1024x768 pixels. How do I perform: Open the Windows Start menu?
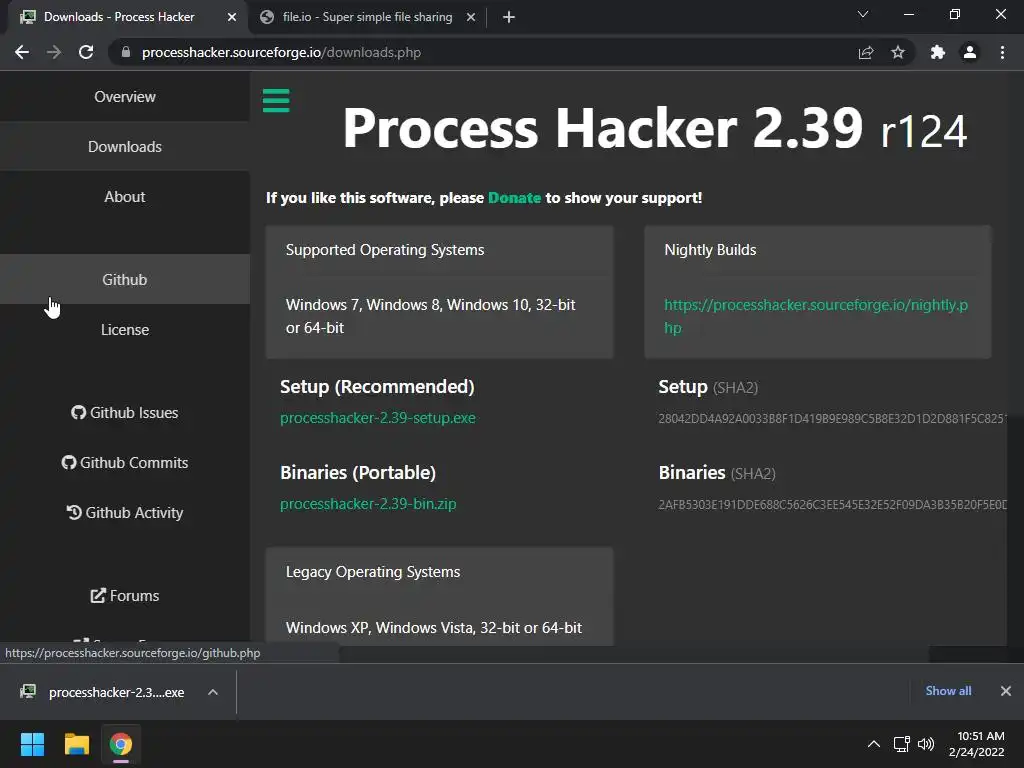pos(32,744)
